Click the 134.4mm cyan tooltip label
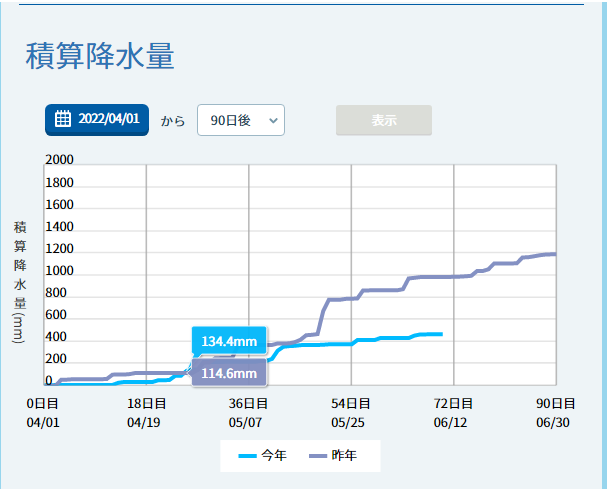Viewport: 607px width, 489px height. [x=229, y=341]
